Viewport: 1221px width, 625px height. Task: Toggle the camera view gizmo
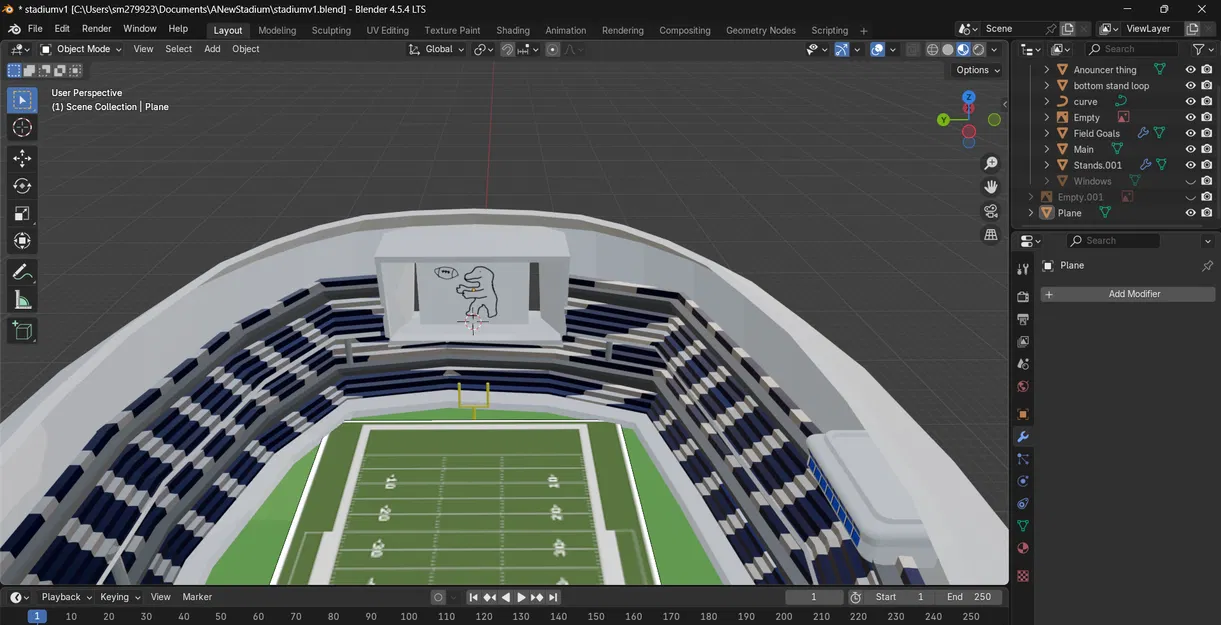pos(991,211)
